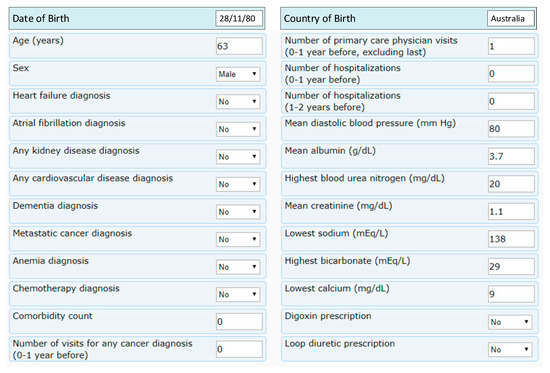
Task: Select the Age (years) input box
Action: pyautogui.click(x=239, y=46)
